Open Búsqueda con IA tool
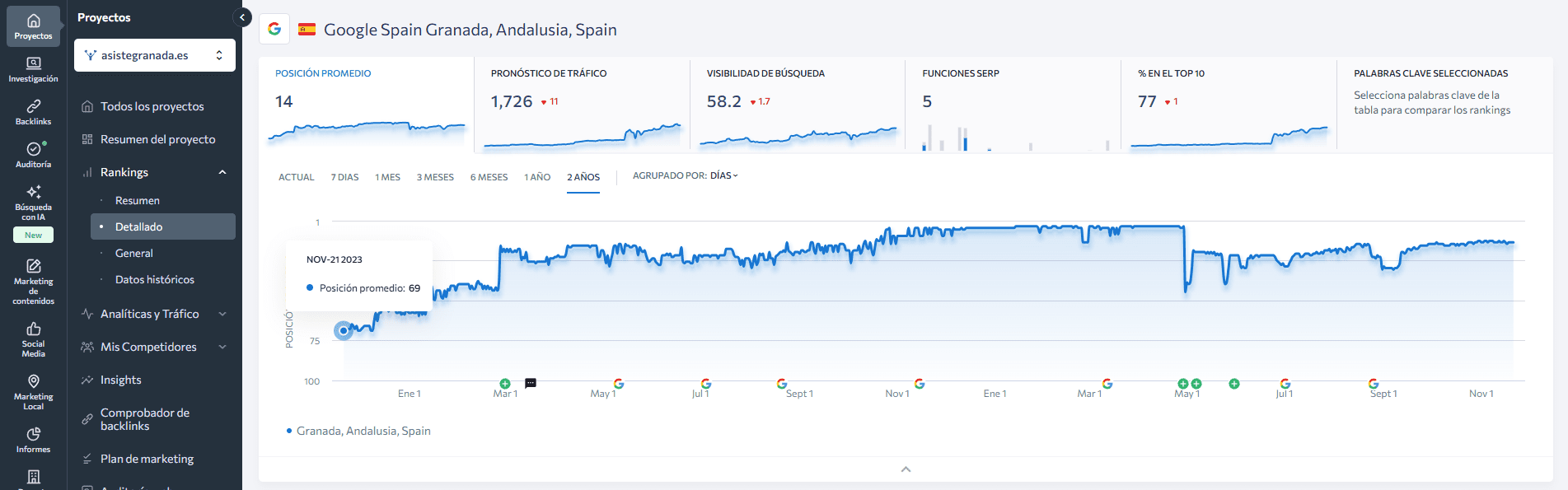 (x=33, y=202)
